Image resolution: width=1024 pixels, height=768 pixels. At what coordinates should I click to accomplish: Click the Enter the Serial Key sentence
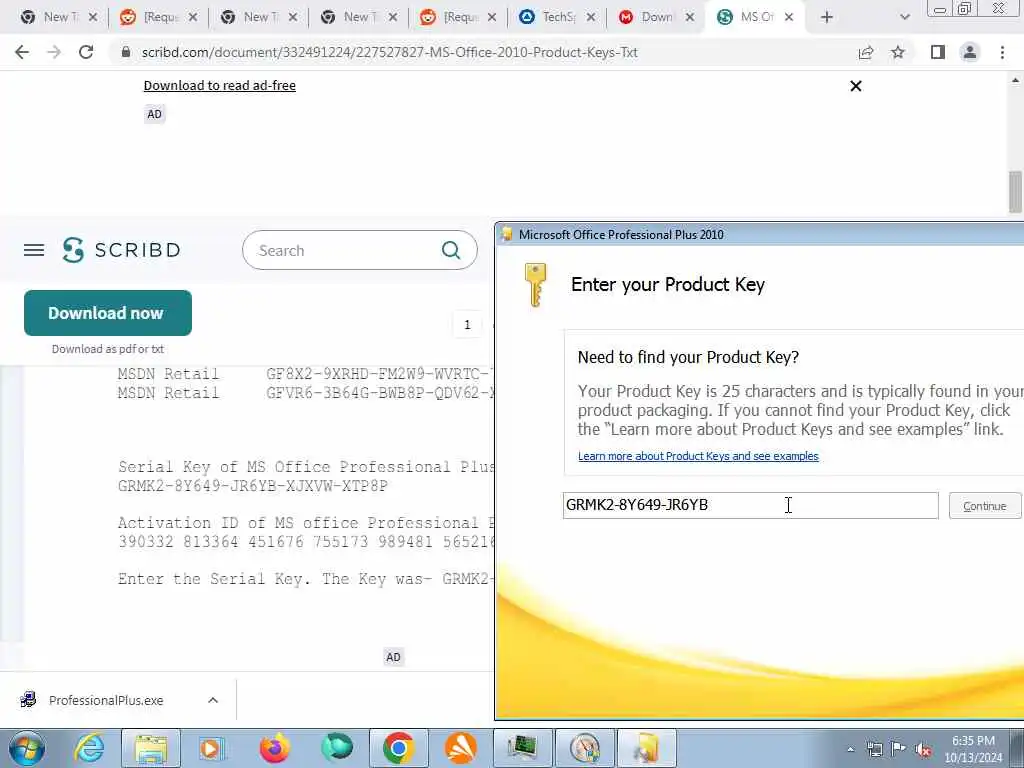306,579
